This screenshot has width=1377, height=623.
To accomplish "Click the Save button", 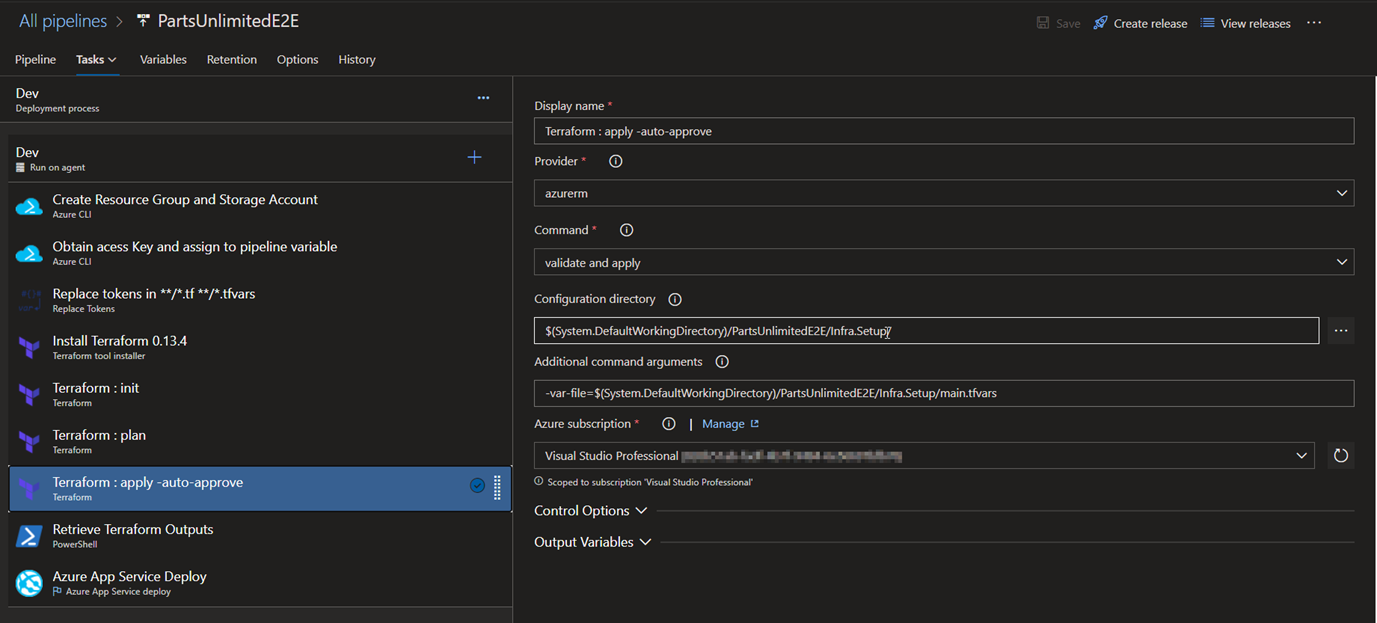I will [x=1058, y=23].
